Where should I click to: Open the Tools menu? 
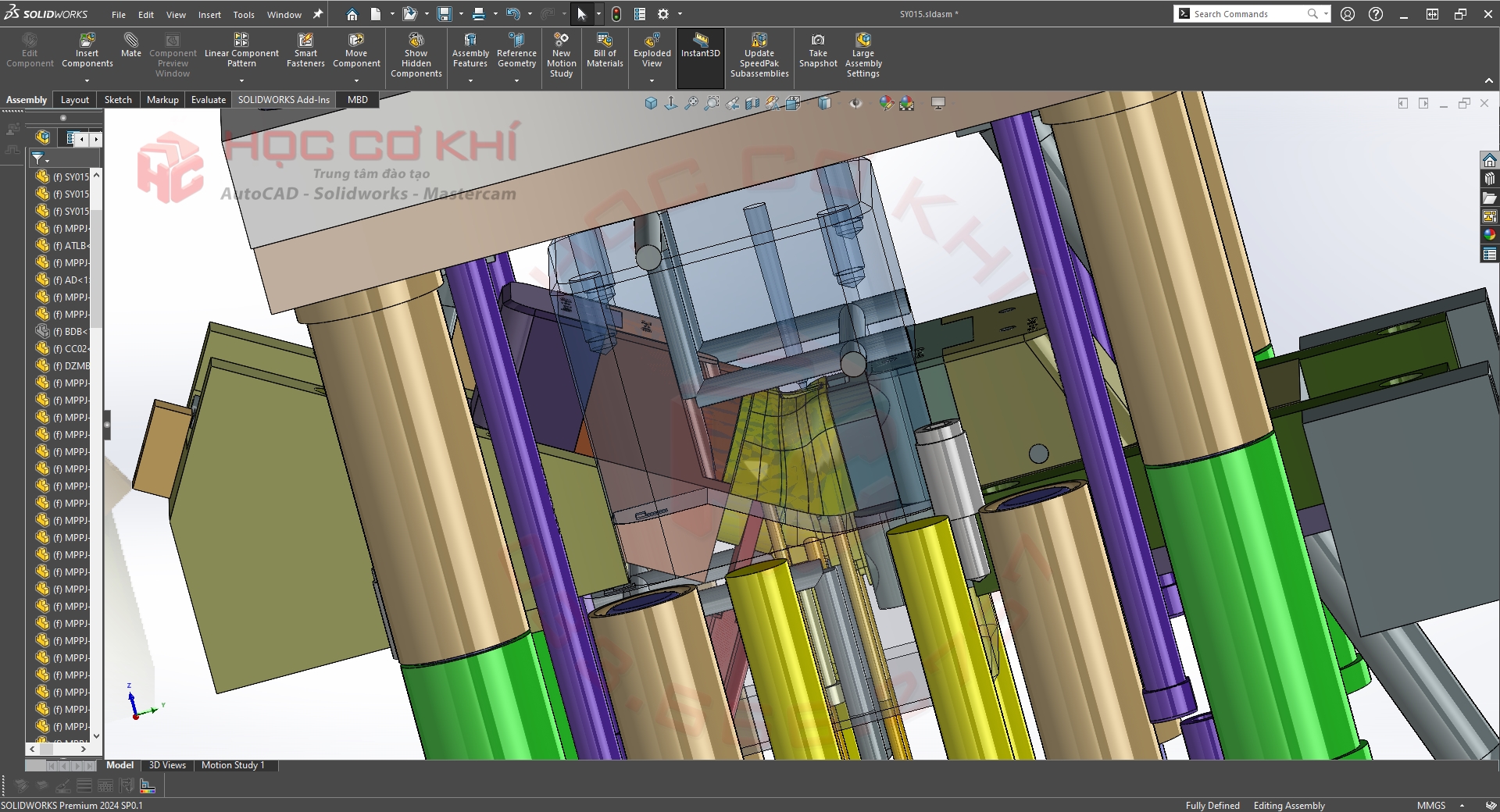point(244,14)
